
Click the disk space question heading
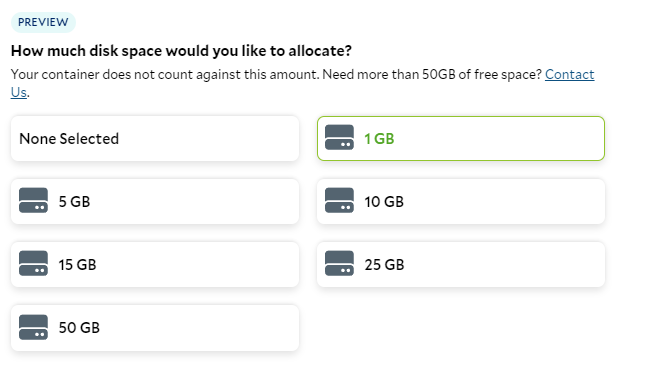(x=181, y=51)
